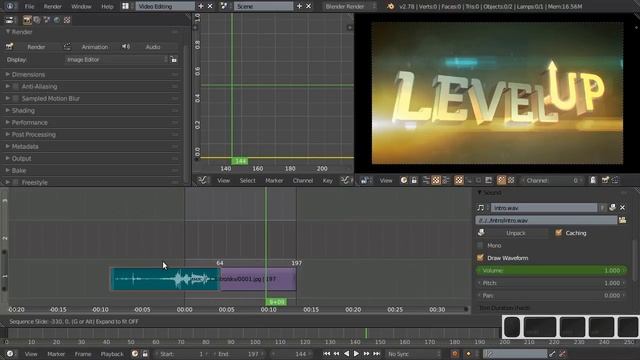Image resolution: width=640 pixels, height=360 pixels.
Task: Jump to the previous keyframe
Action: pyautogui.click(x=336, y=354)
